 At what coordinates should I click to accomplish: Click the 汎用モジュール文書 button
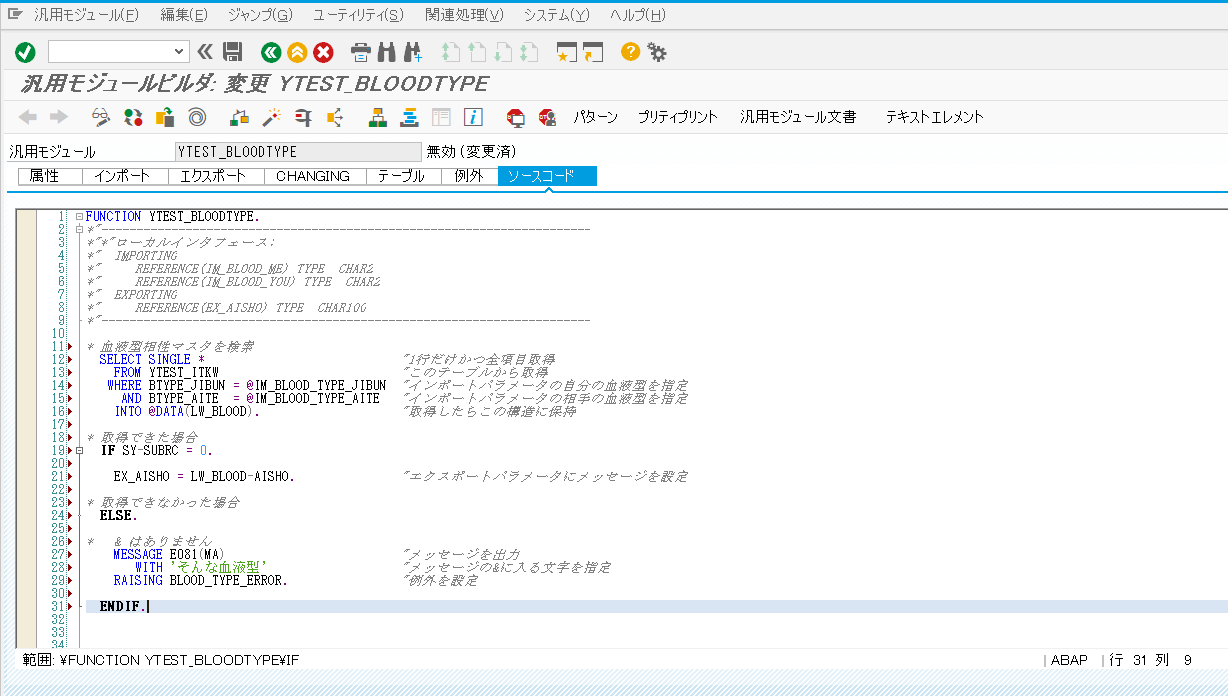click(x=798, y=117)
